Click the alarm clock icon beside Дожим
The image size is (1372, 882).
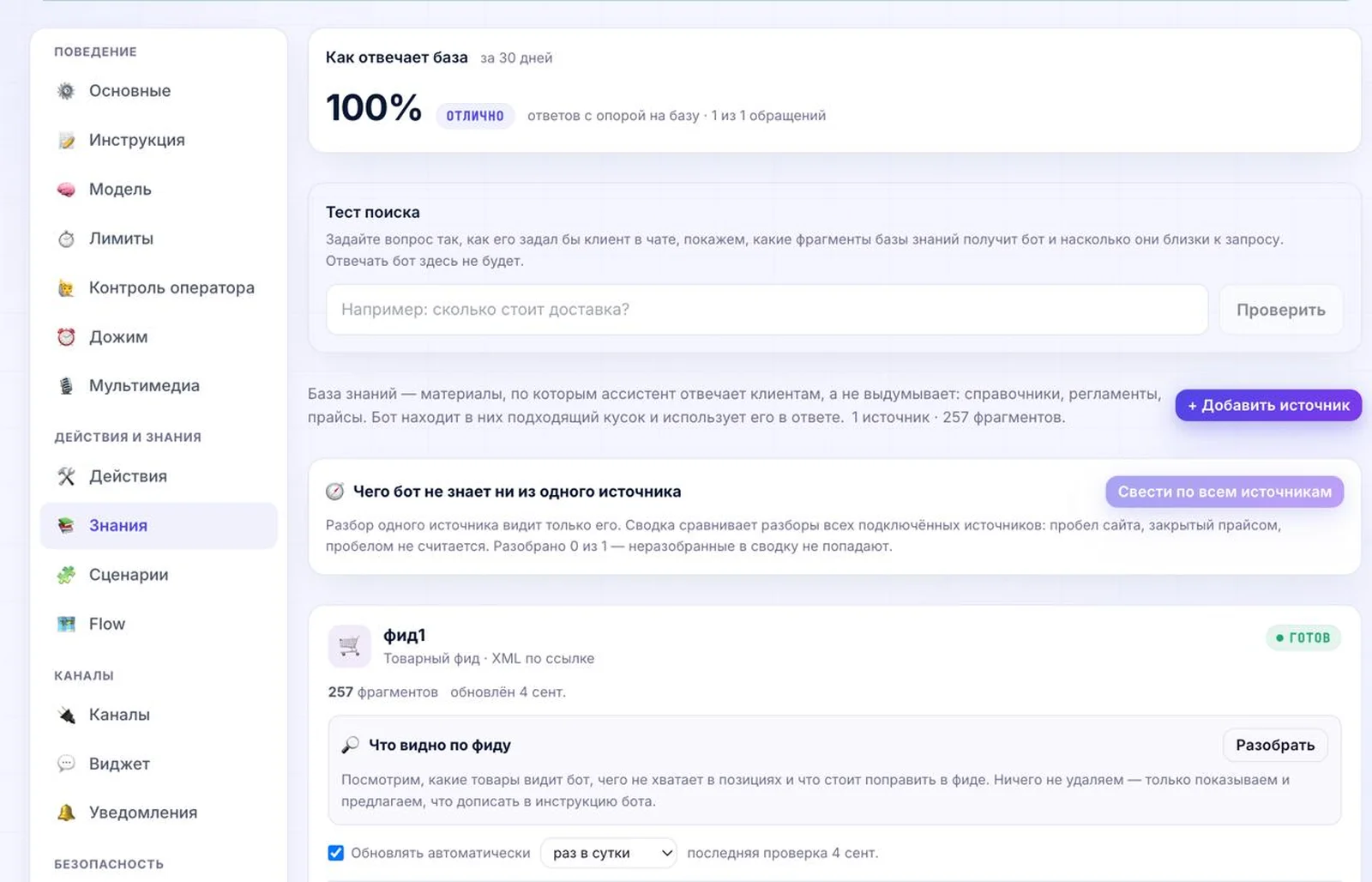pos(66,337)
